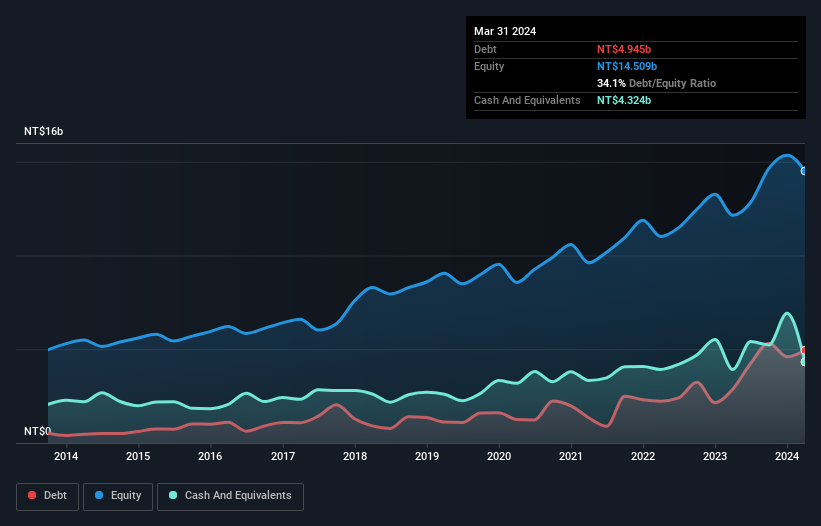The width and height of the screenshot is (821, 526).
Task: Select the 2019 axis label
Action: [x=427, y=456]
